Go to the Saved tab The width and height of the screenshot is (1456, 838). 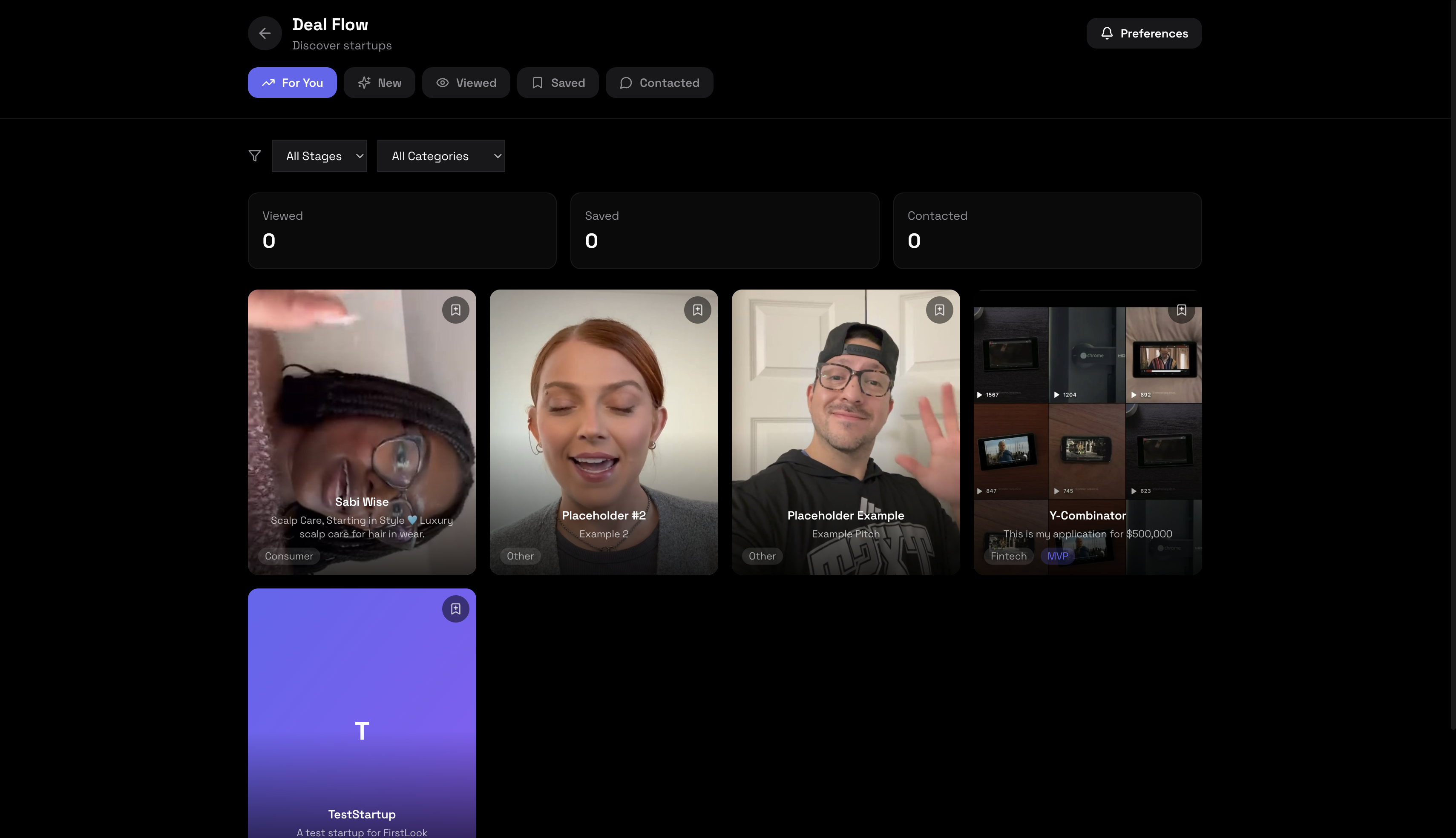pos(557,83)
